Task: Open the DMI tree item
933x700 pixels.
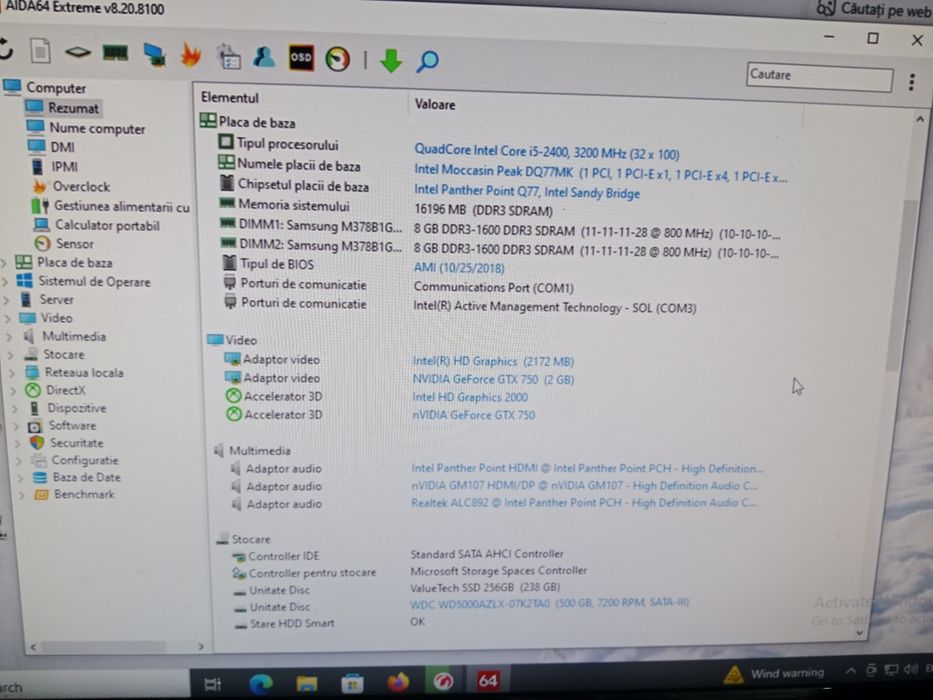Action: click(51, 147)
